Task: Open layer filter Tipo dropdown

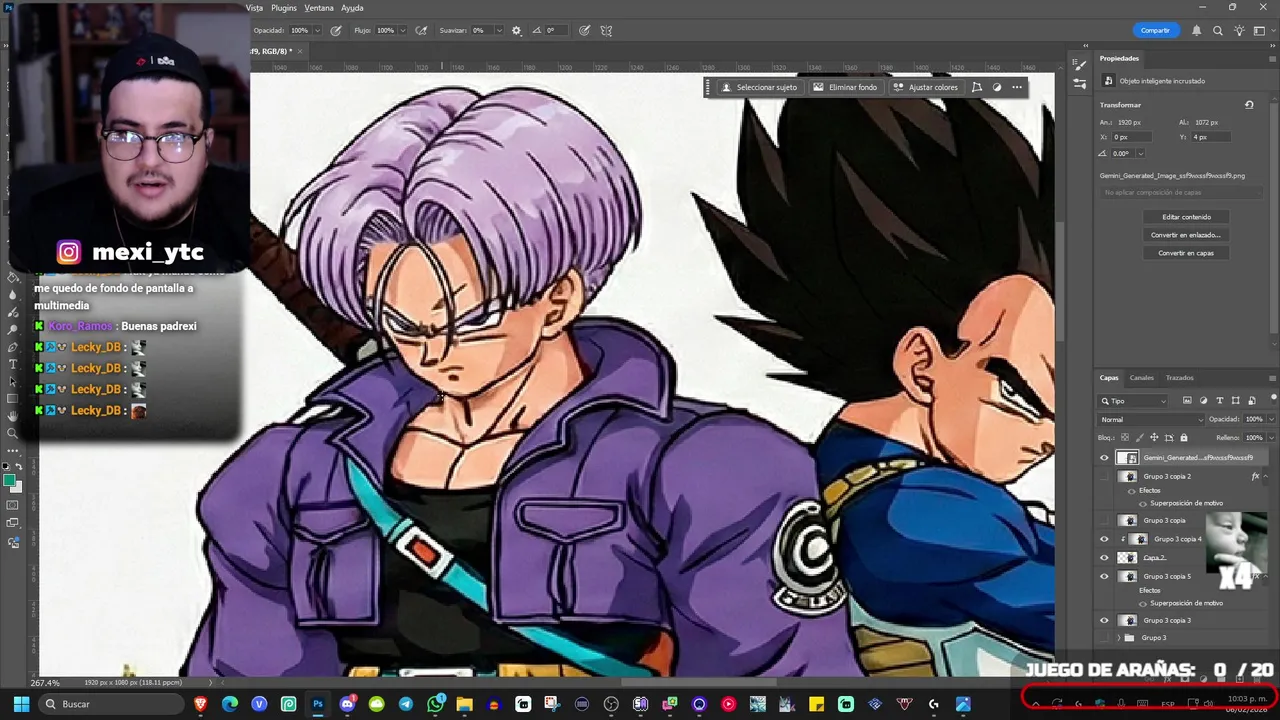Action: coord(1133,401)
